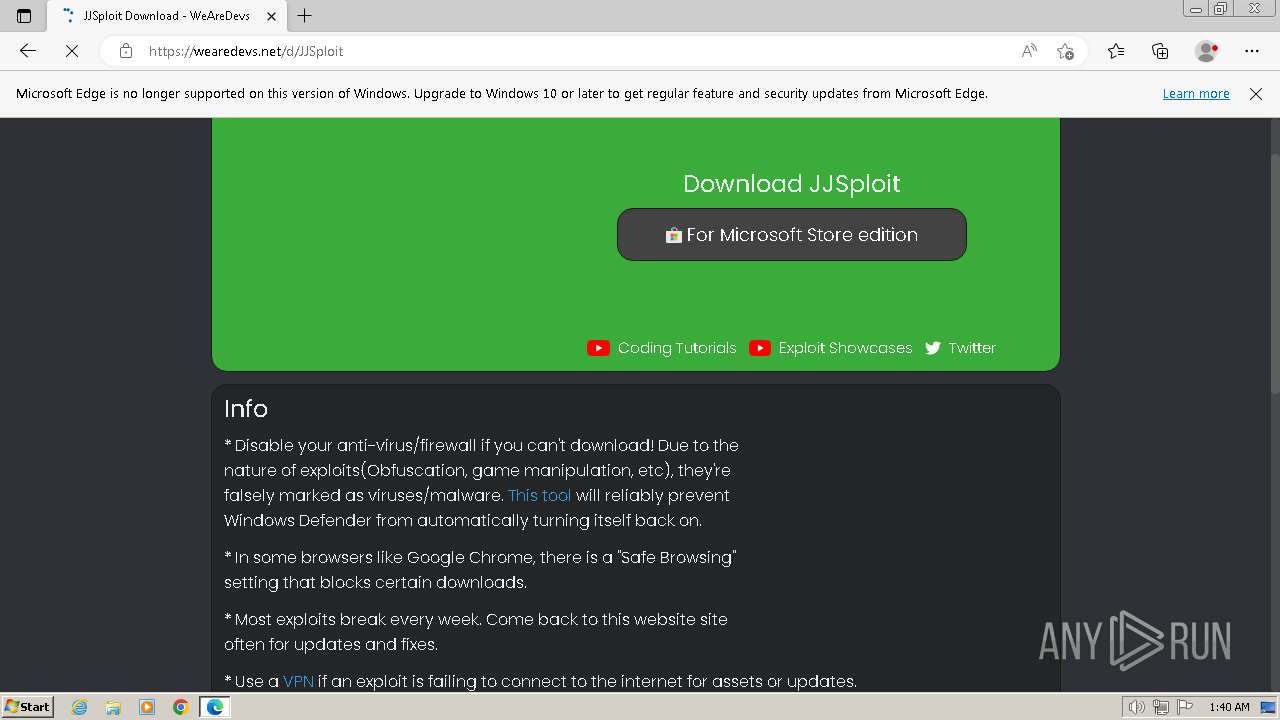Open the Coding Tutorials YouTube link

[677, 348]
